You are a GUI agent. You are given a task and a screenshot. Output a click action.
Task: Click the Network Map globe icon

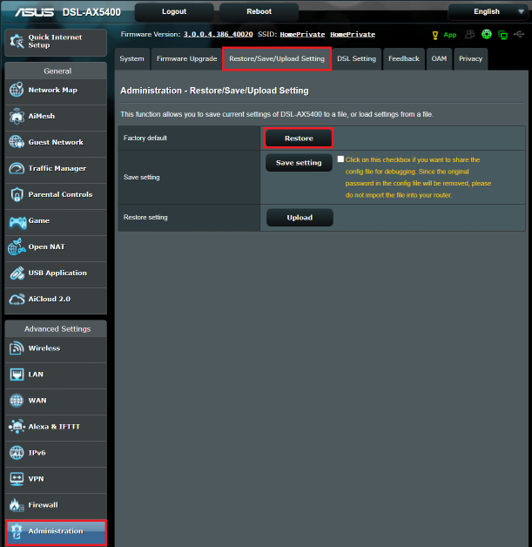tap(16, 90)
